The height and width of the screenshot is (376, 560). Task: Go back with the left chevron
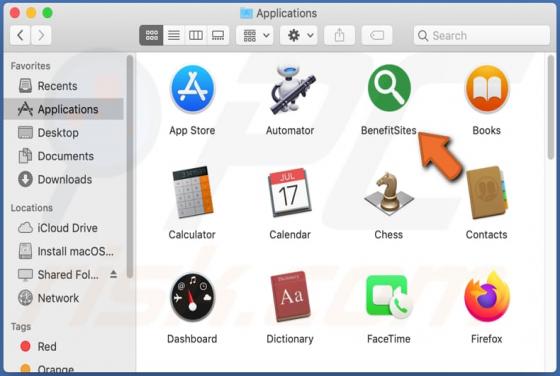coord(20,35)
